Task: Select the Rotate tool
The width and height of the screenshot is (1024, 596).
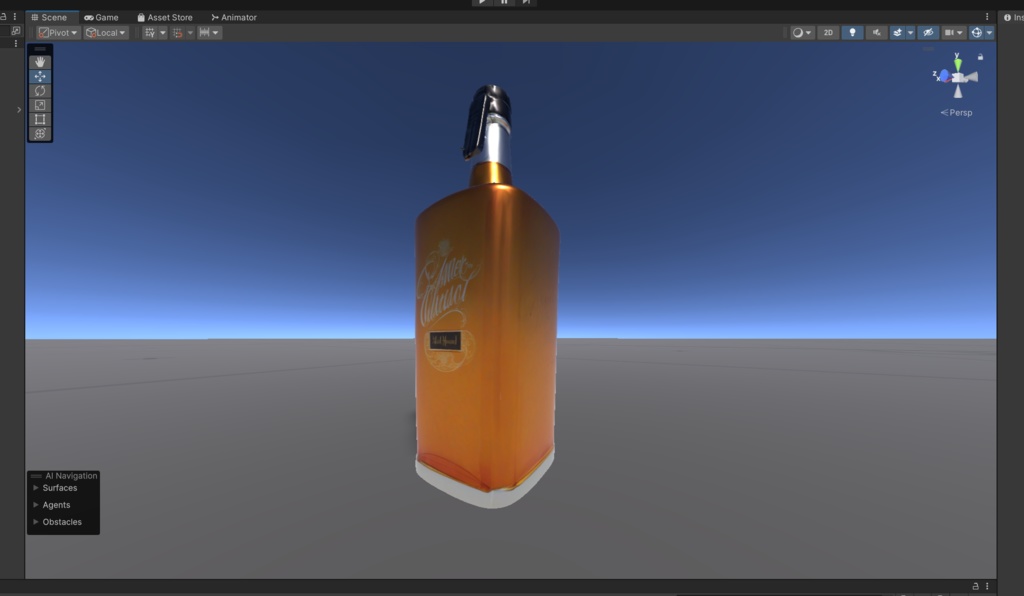Action: [x=40, y=90]
